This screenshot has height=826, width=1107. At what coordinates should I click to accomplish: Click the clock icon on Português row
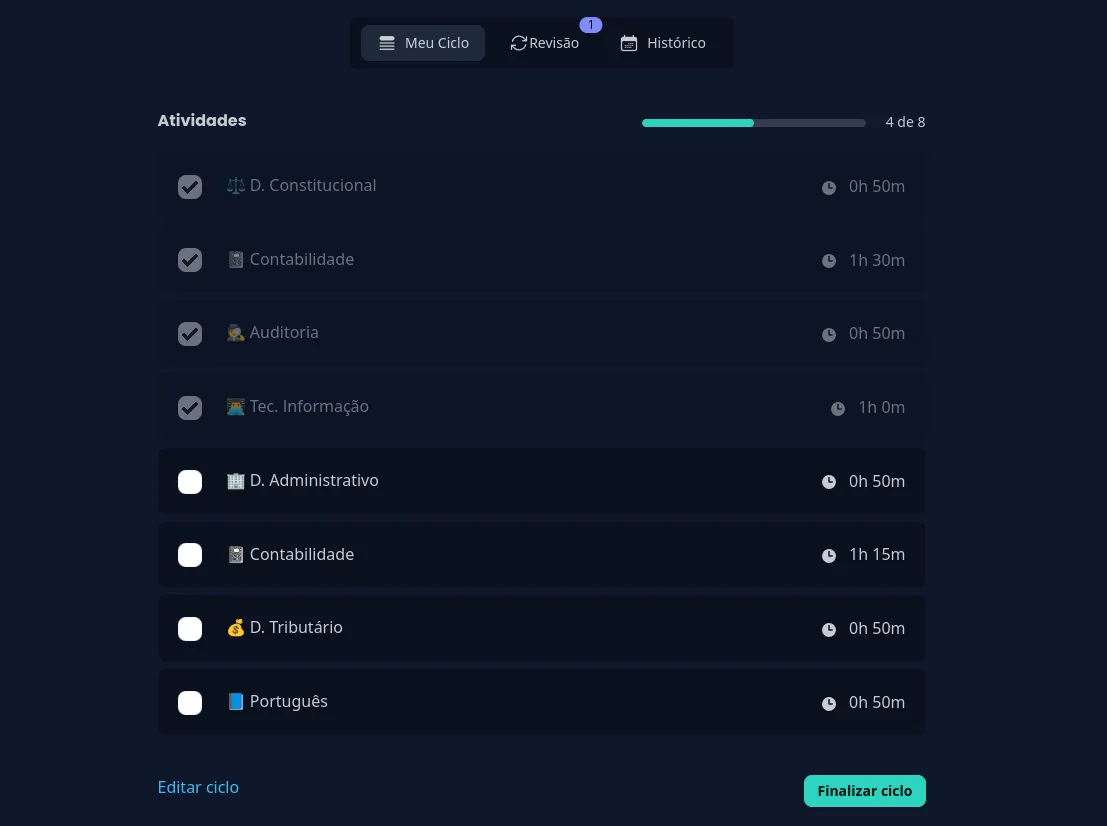click(x=829, y=703)
